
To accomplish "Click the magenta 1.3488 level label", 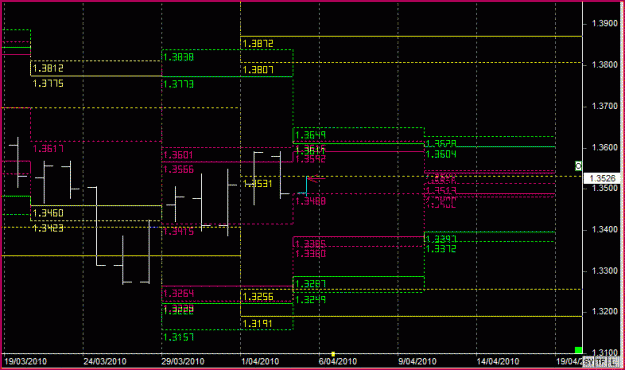I will point(311,201).
